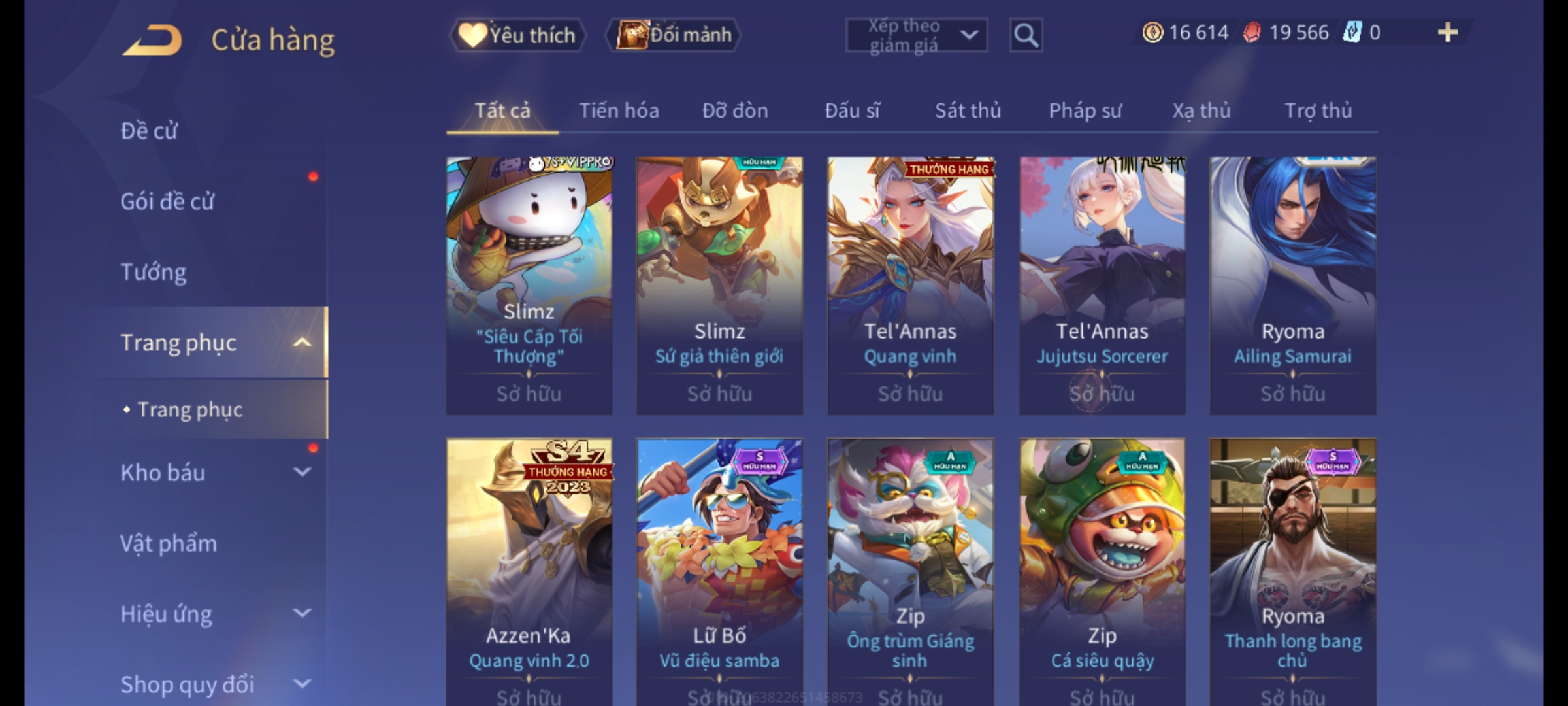Expand the Kho báu sidebar section

click(x=302, y=472)
